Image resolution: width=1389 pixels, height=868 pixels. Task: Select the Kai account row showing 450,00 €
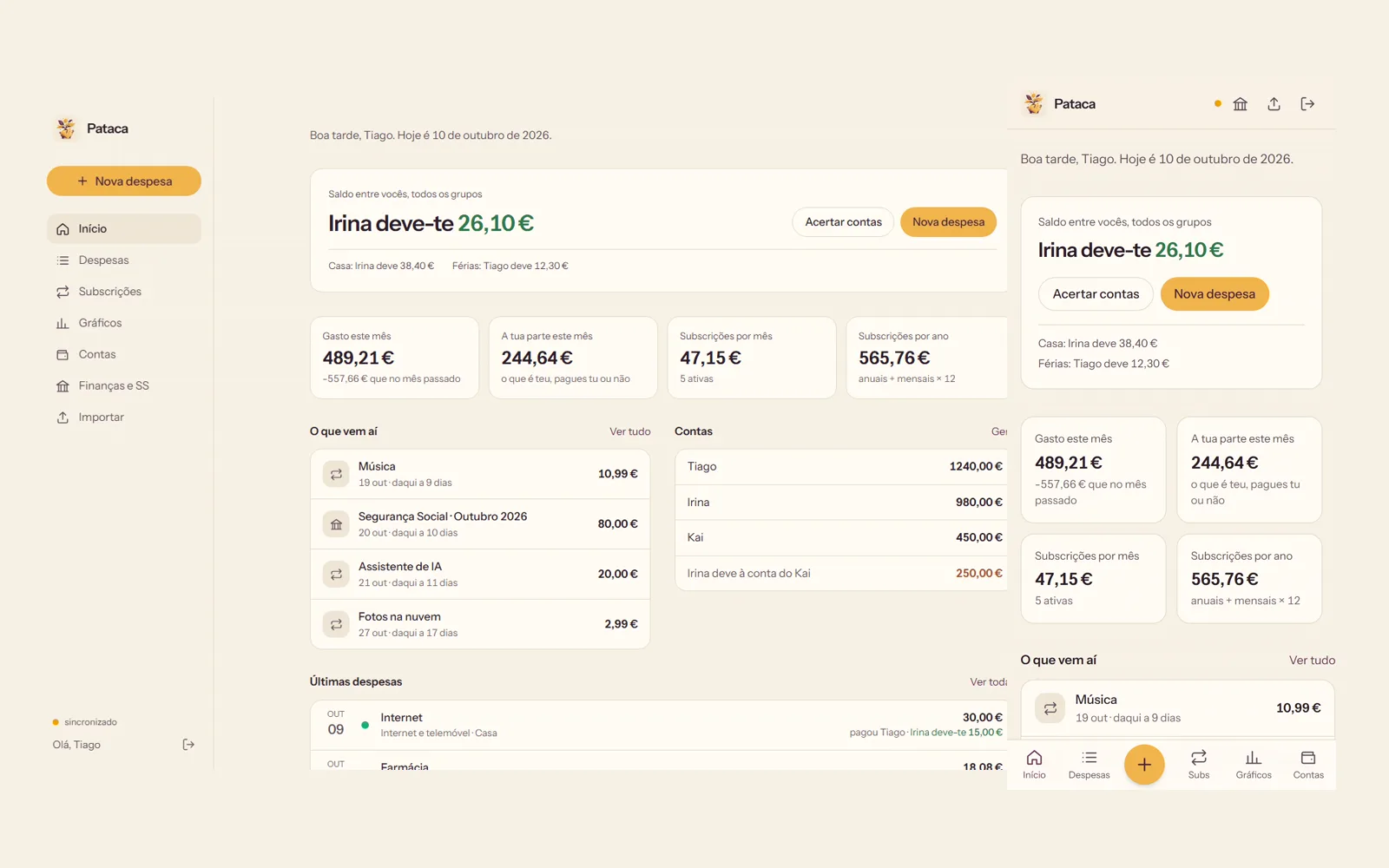(x=841, y=538)
